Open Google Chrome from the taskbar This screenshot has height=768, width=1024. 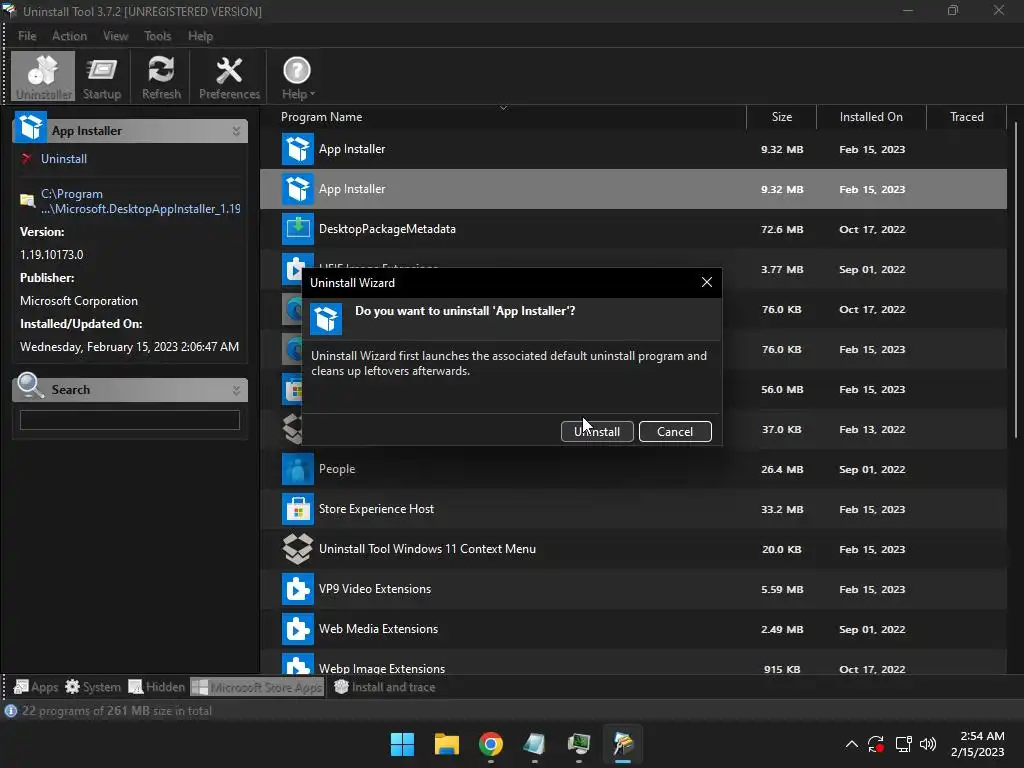click(490, 744)
